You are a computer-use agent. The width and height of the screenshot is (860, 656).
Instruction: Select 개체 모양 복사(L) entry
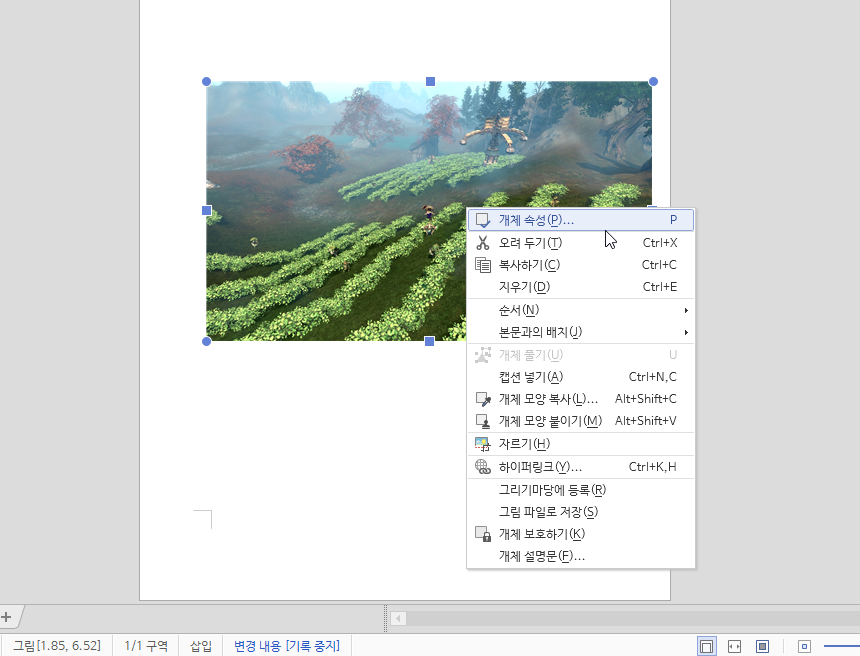(581, 399)
